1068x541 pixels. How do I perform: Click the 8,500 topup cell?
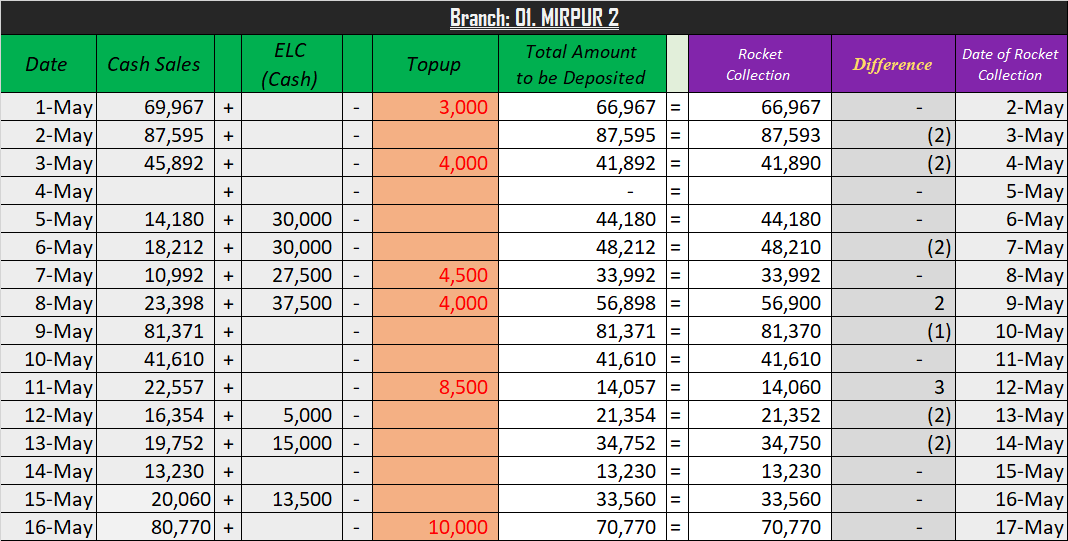point(435,387)
